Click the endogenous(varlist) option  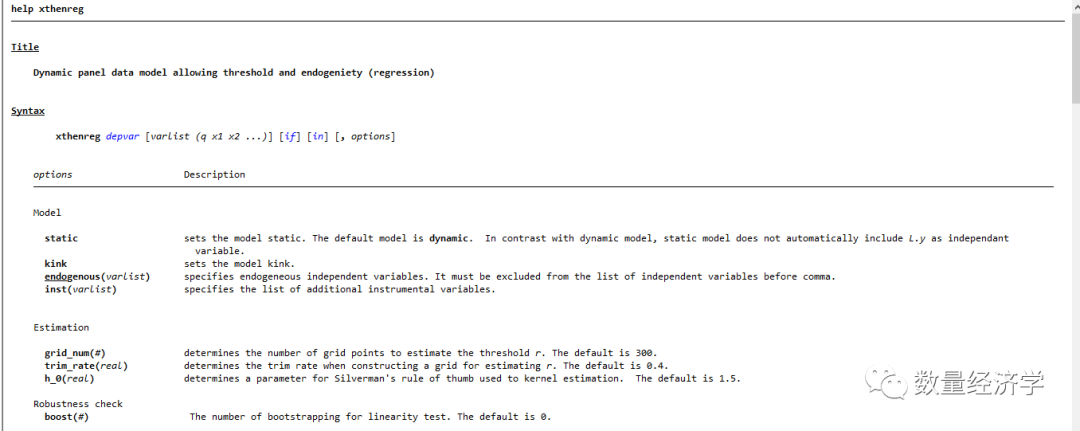(97, 276)
